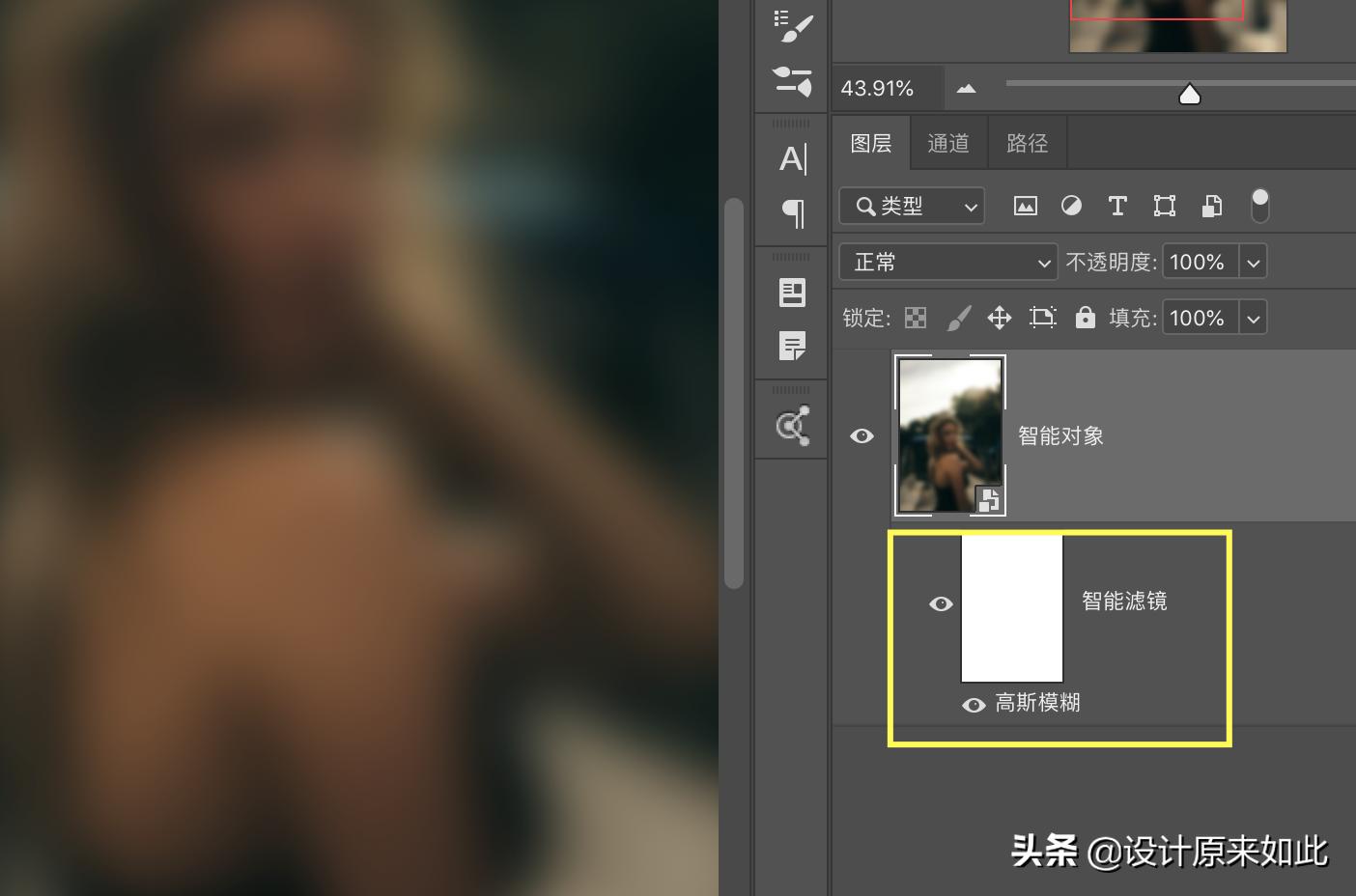1356x896 pixels.
Task: Hide the 智能对象 layer visibility eye
Action: 862,435
